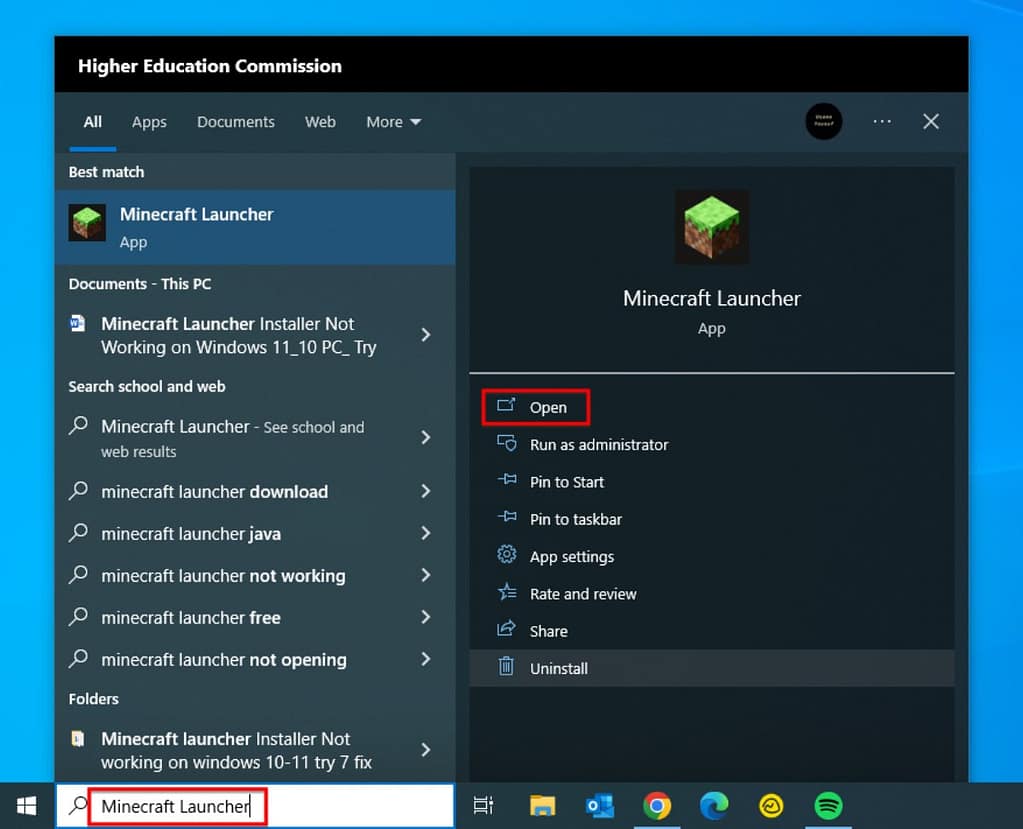Click the Windows Start button
The image size is (1023, 829).
pos(27,806)
